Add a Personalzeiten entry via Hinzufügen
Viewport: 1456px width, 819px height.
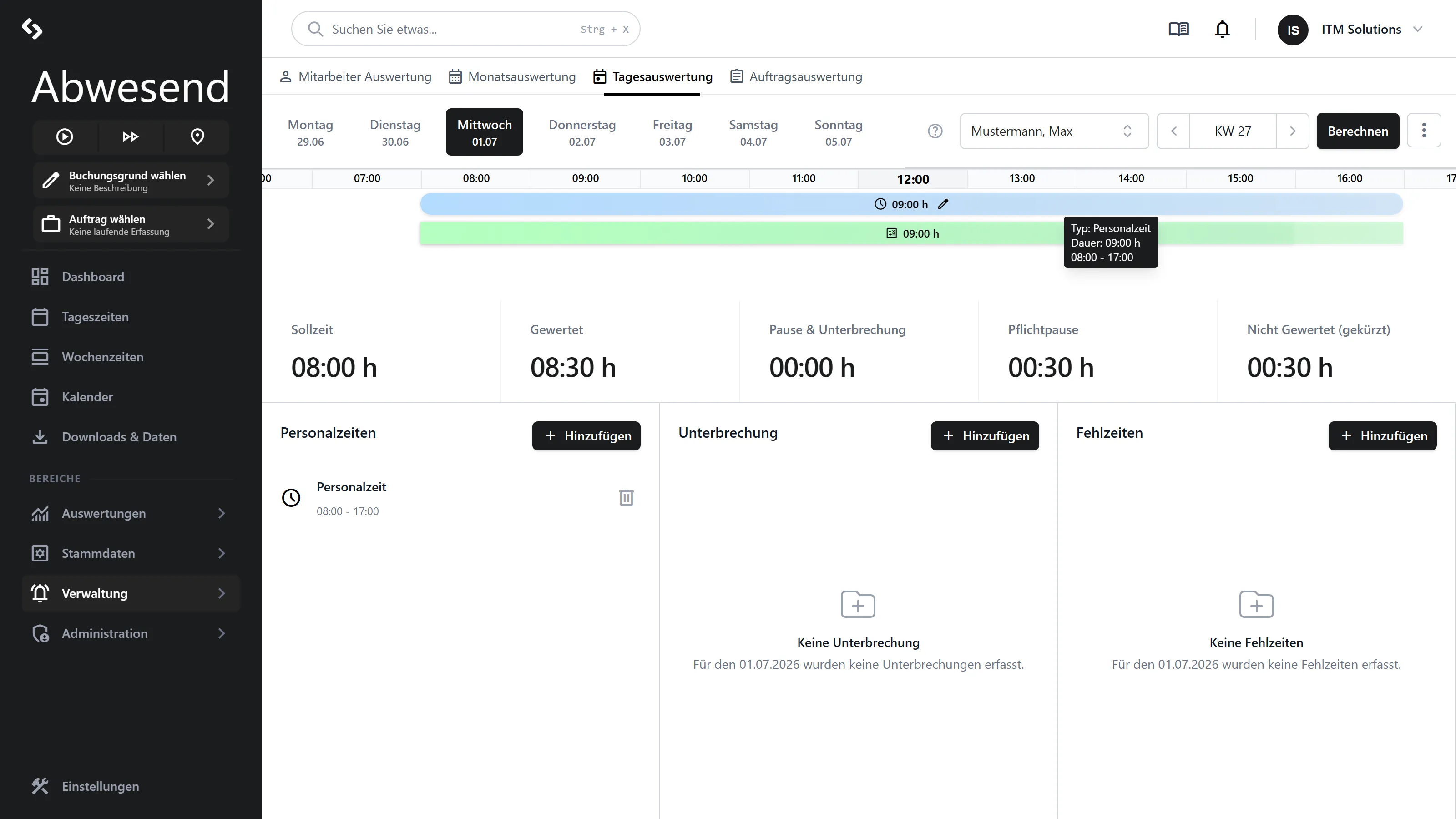(x=586, y=436)
